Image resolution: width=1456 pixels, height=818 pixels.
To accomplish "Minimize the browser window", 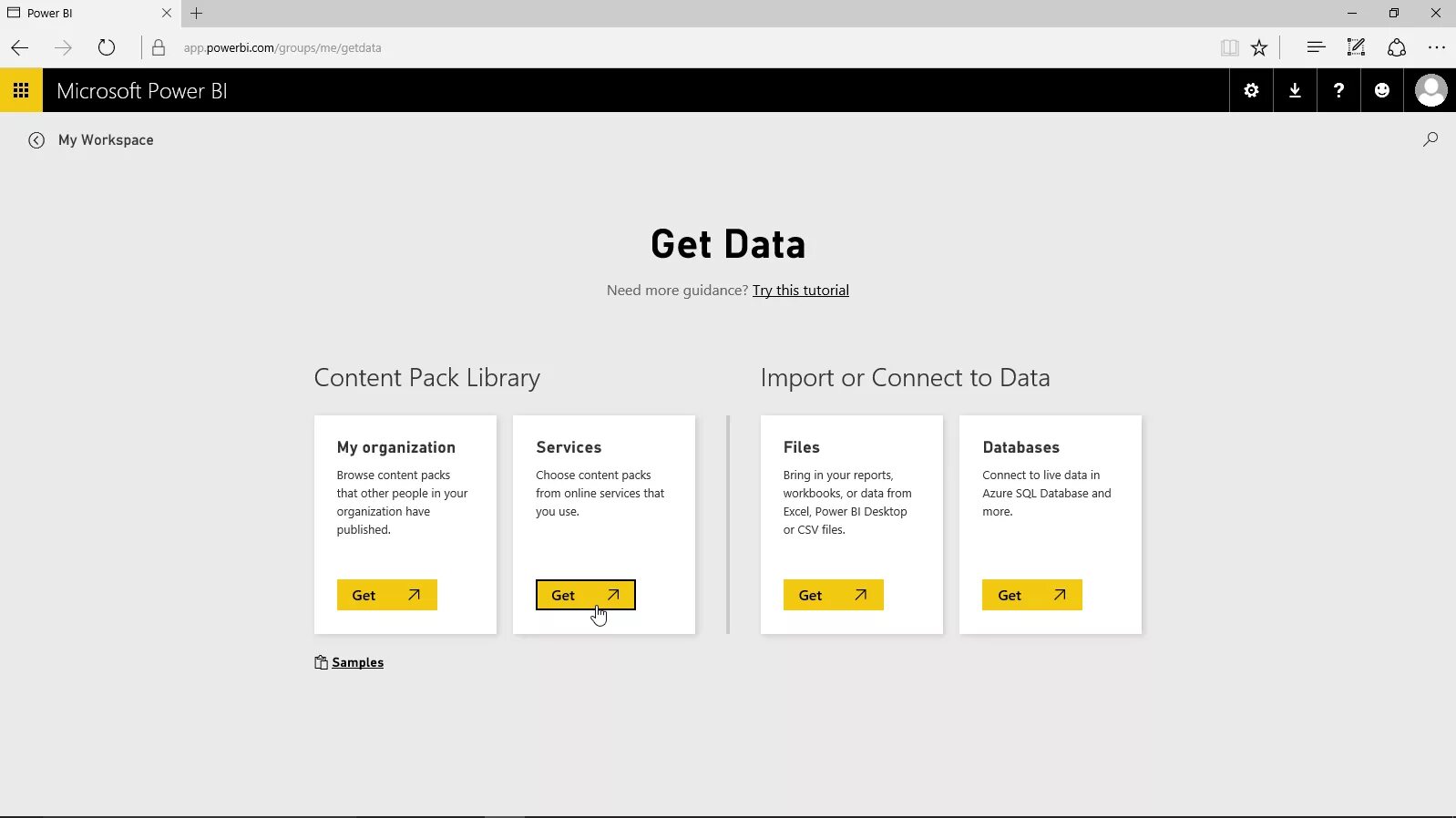I will click(1352, 13).
